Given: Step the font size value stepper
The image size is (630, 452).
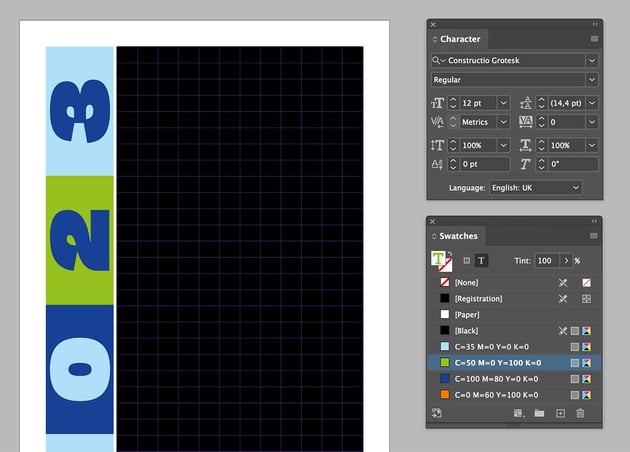Looking at the screenshot, I should point(453,103).
